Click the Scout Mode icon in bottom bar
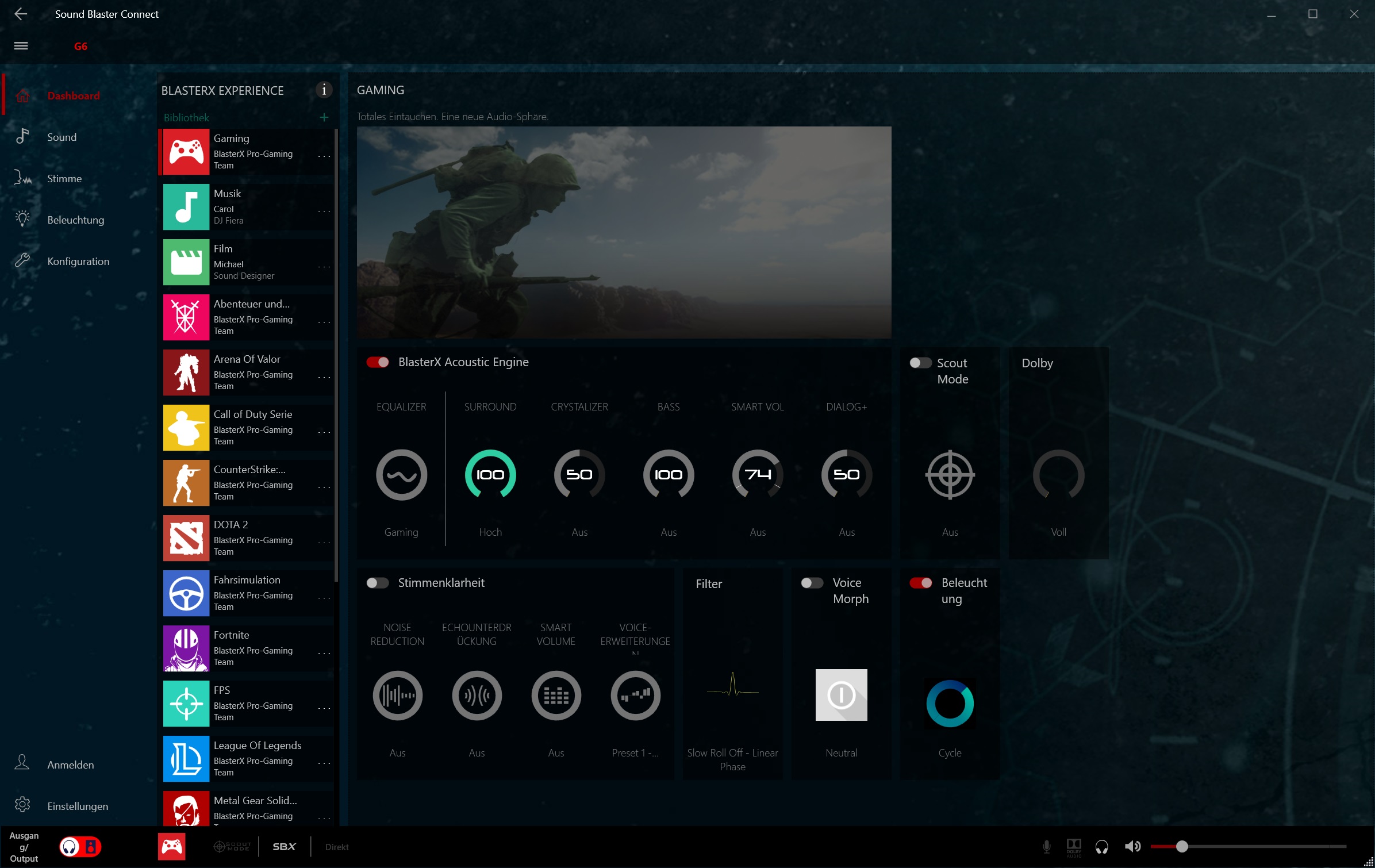This screenshot has height=868, width=1375. [232, 847]
